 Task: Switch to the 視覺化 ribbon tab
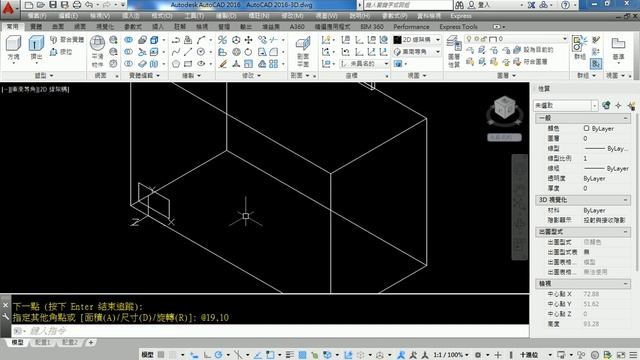click(x=105, y=27)
